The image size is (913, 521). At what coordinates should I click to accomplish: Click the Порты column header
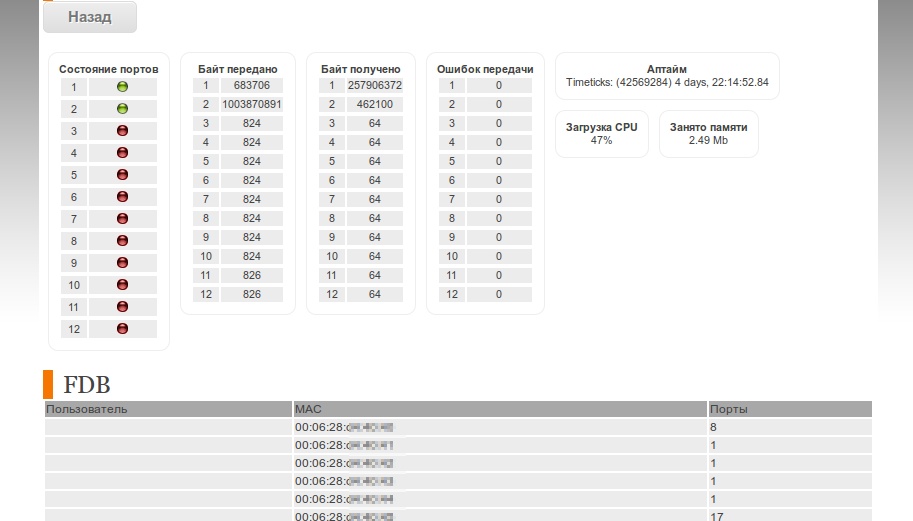pyautogui.click(x=728, y=409)
